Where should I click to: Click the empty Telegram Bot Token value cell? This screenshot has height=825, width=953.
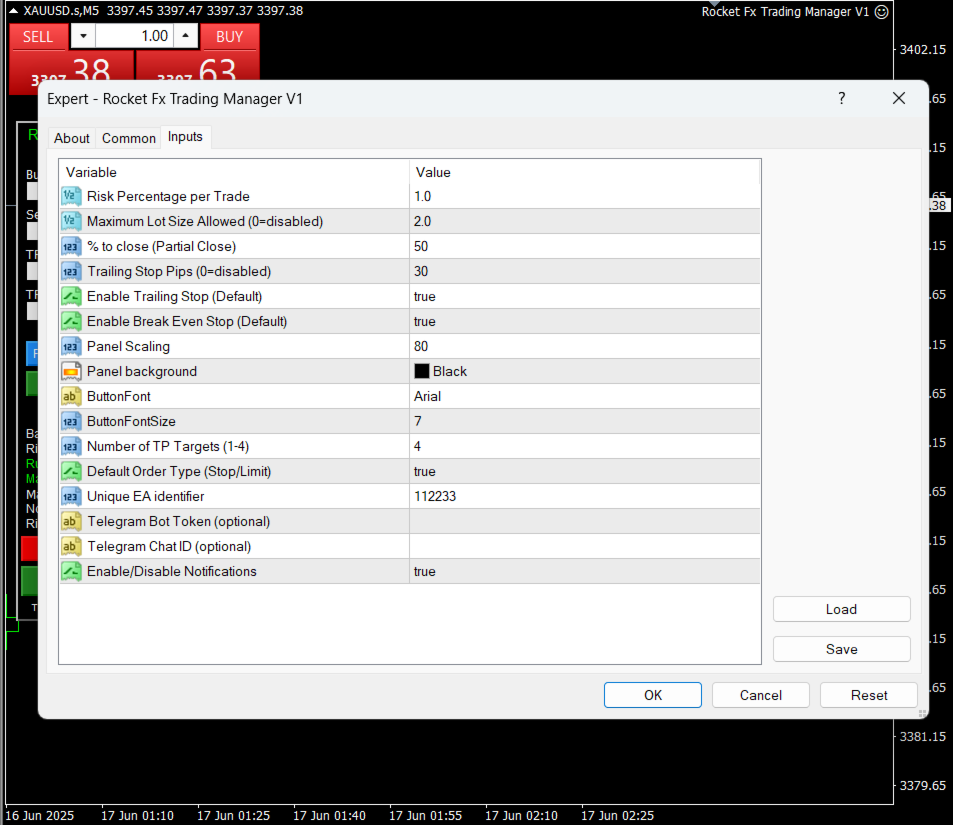[x=585, y=522]
